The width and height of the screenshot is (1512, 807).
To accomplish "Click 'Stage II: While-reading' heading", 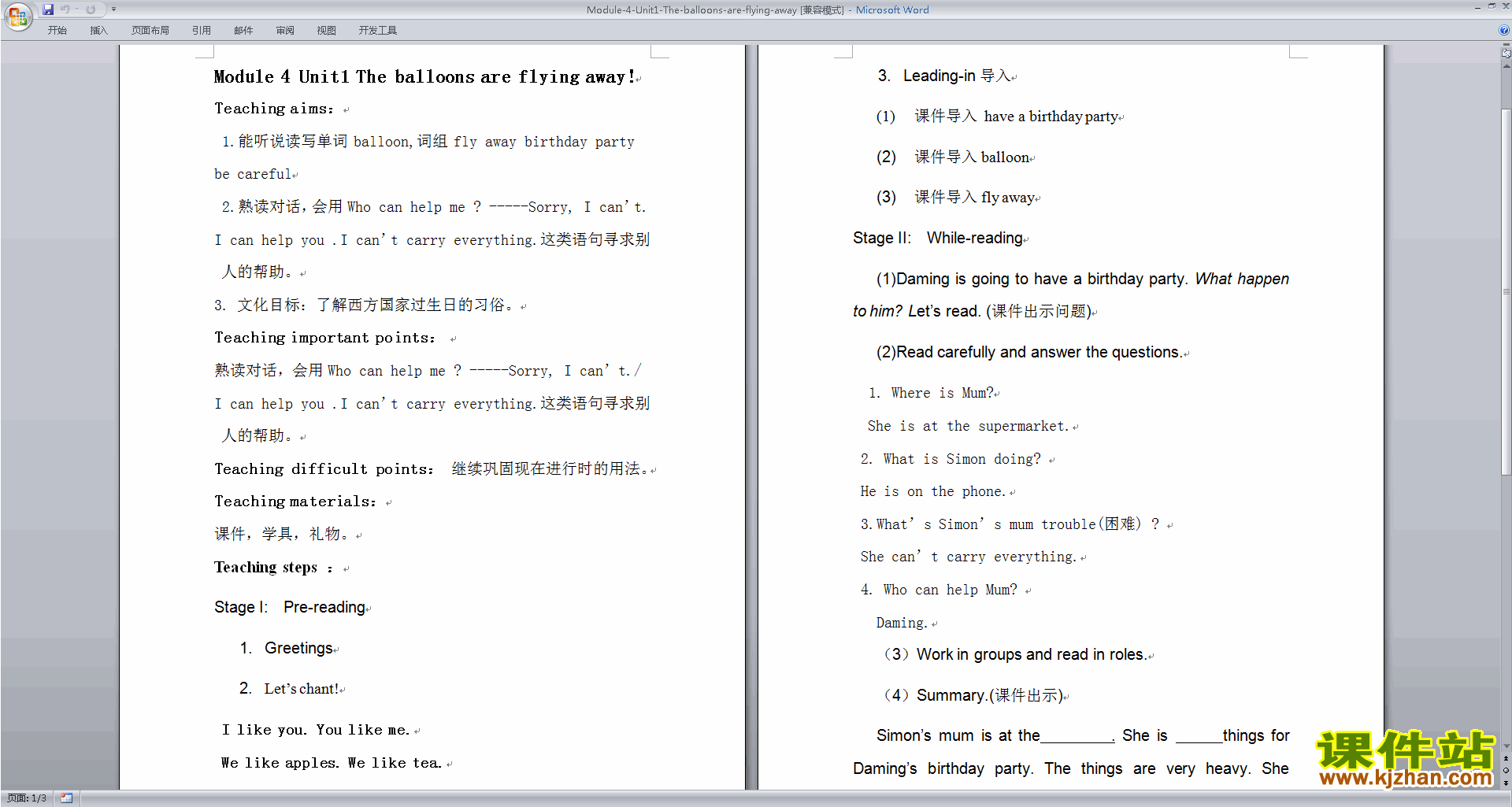I will point(938,239).
